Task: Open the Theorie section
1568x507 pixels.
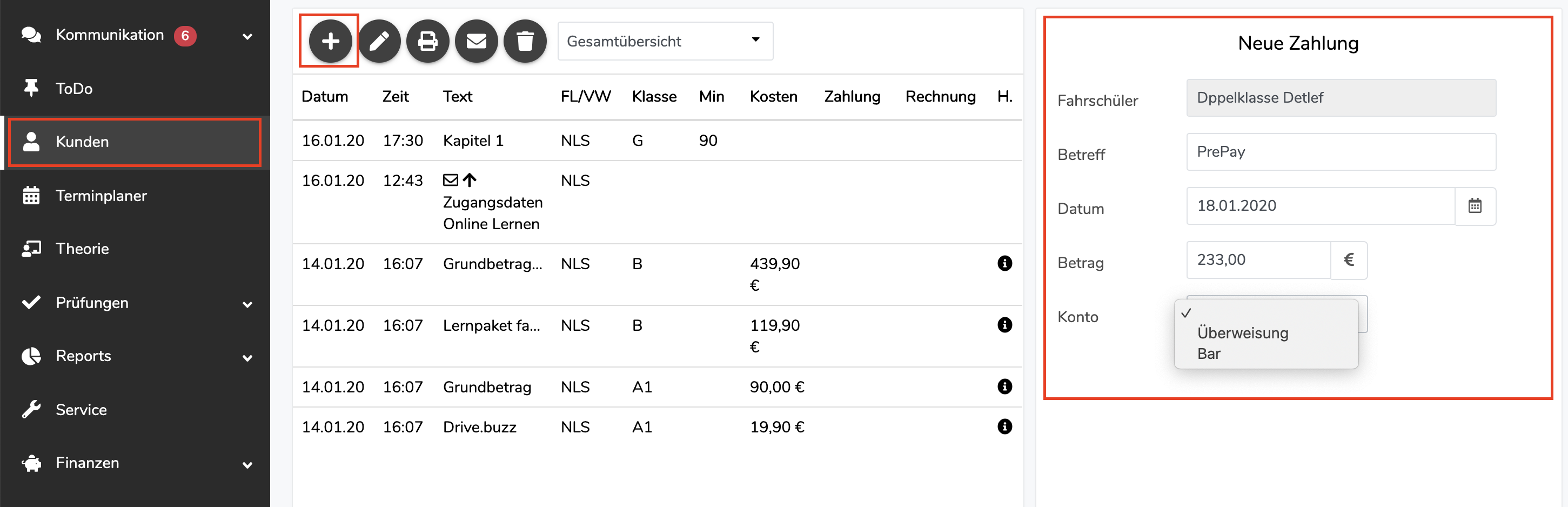Action: (x=82, y=249)
